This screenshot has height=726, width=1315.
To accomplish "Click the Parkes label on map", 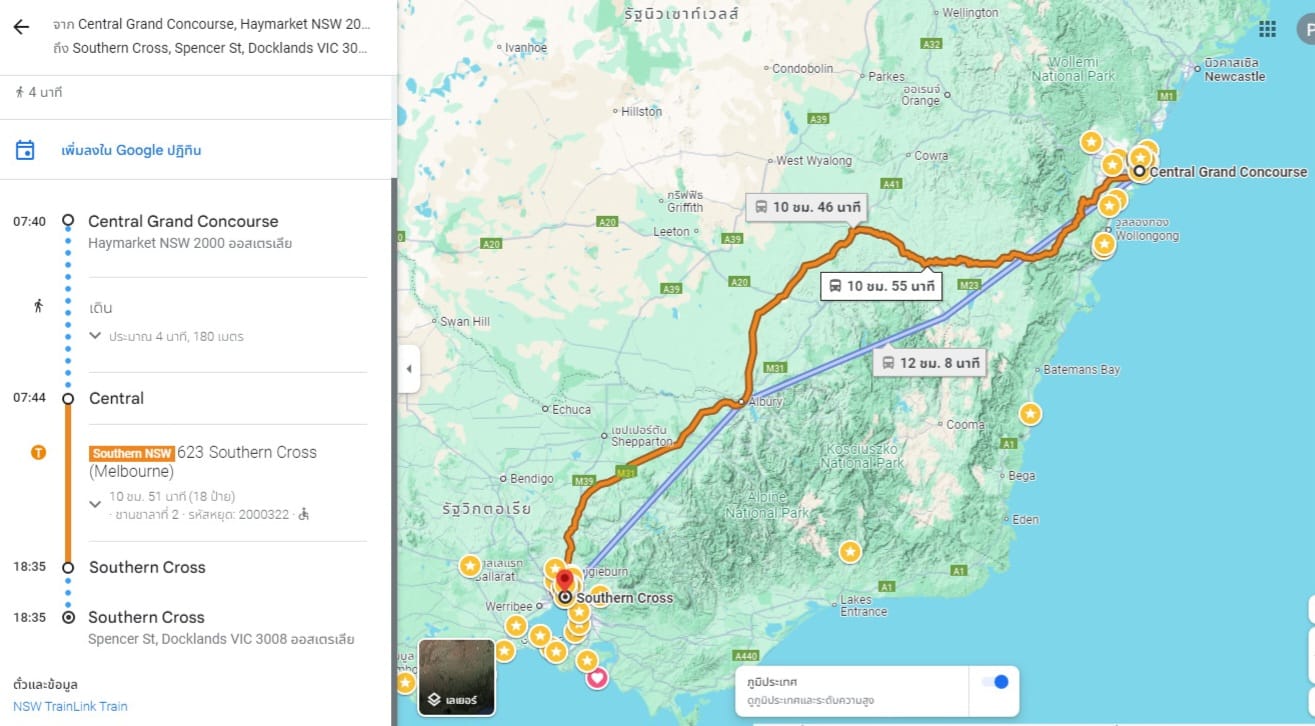I will pos(886,76).
